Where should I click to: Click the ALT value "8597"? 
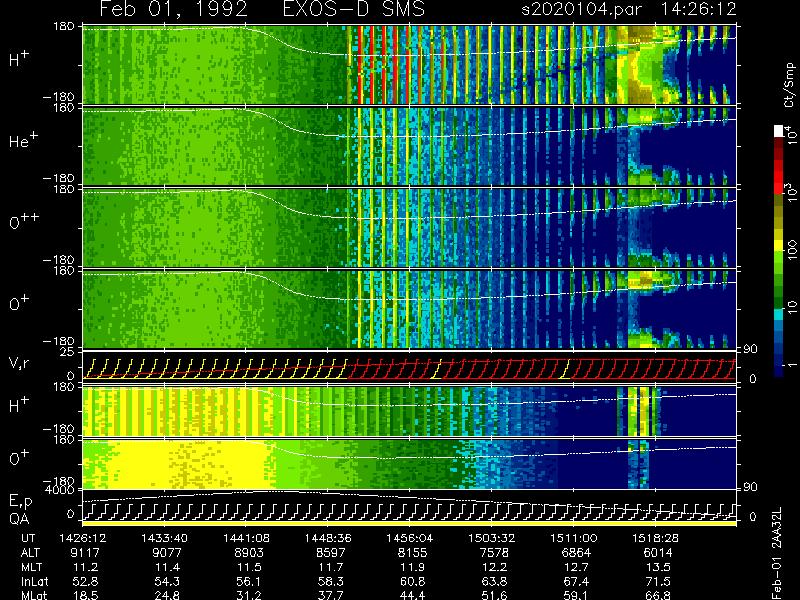(331, 553)
